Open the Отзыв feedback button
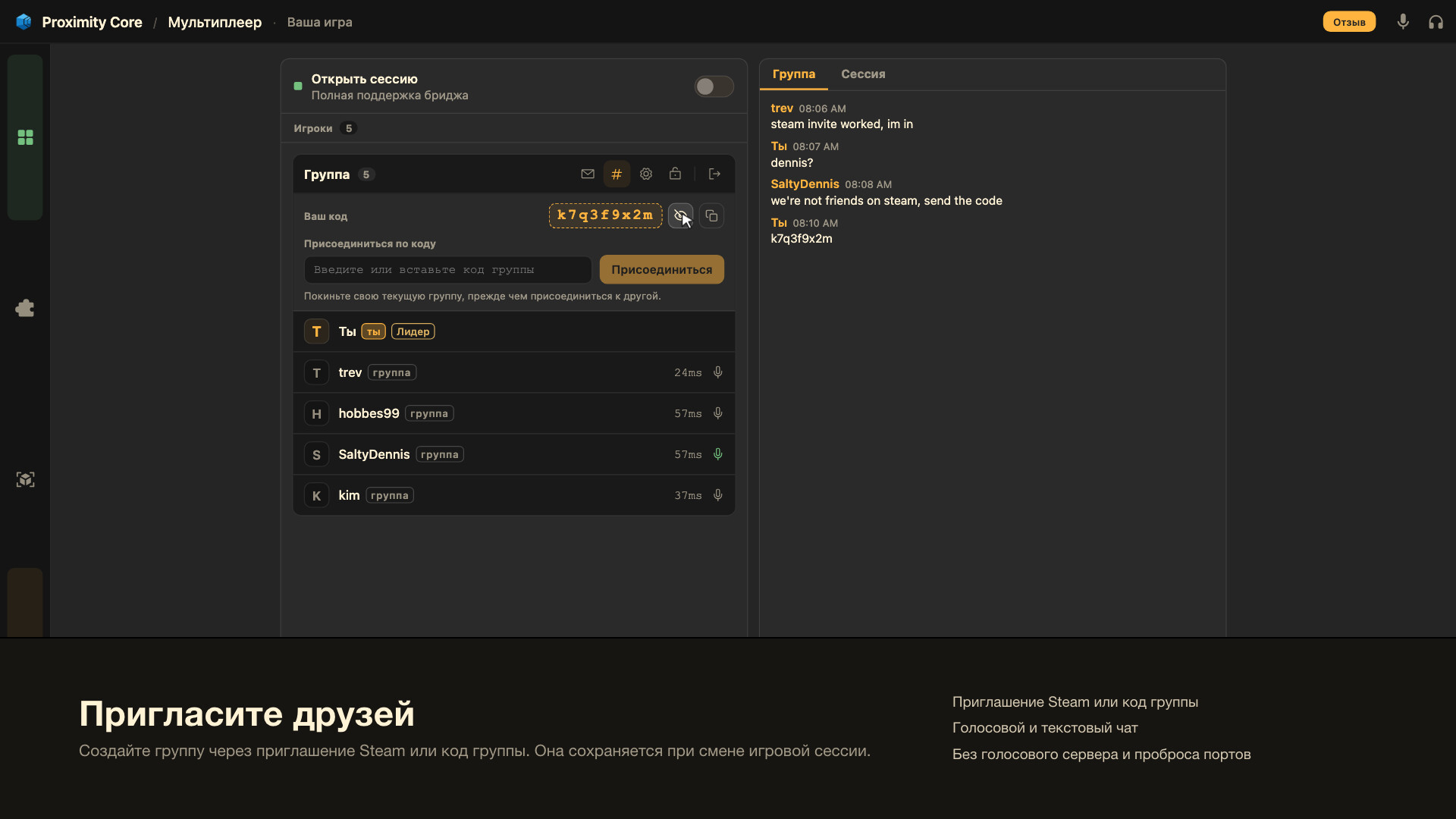This screenshot has width=1456, height=819. [1349, 22]
